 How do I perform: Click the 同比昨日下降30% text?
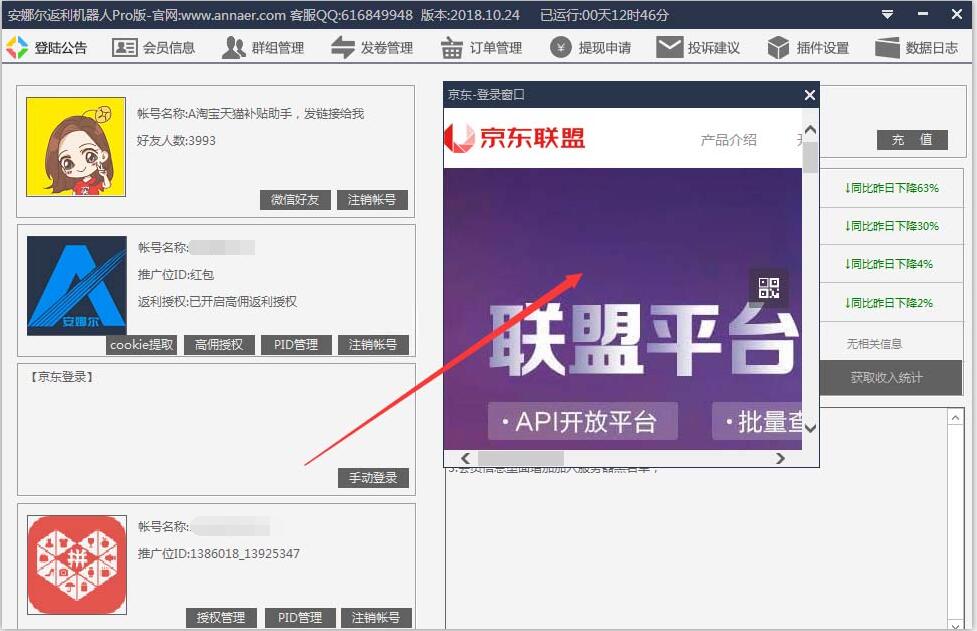click(892, 226)
